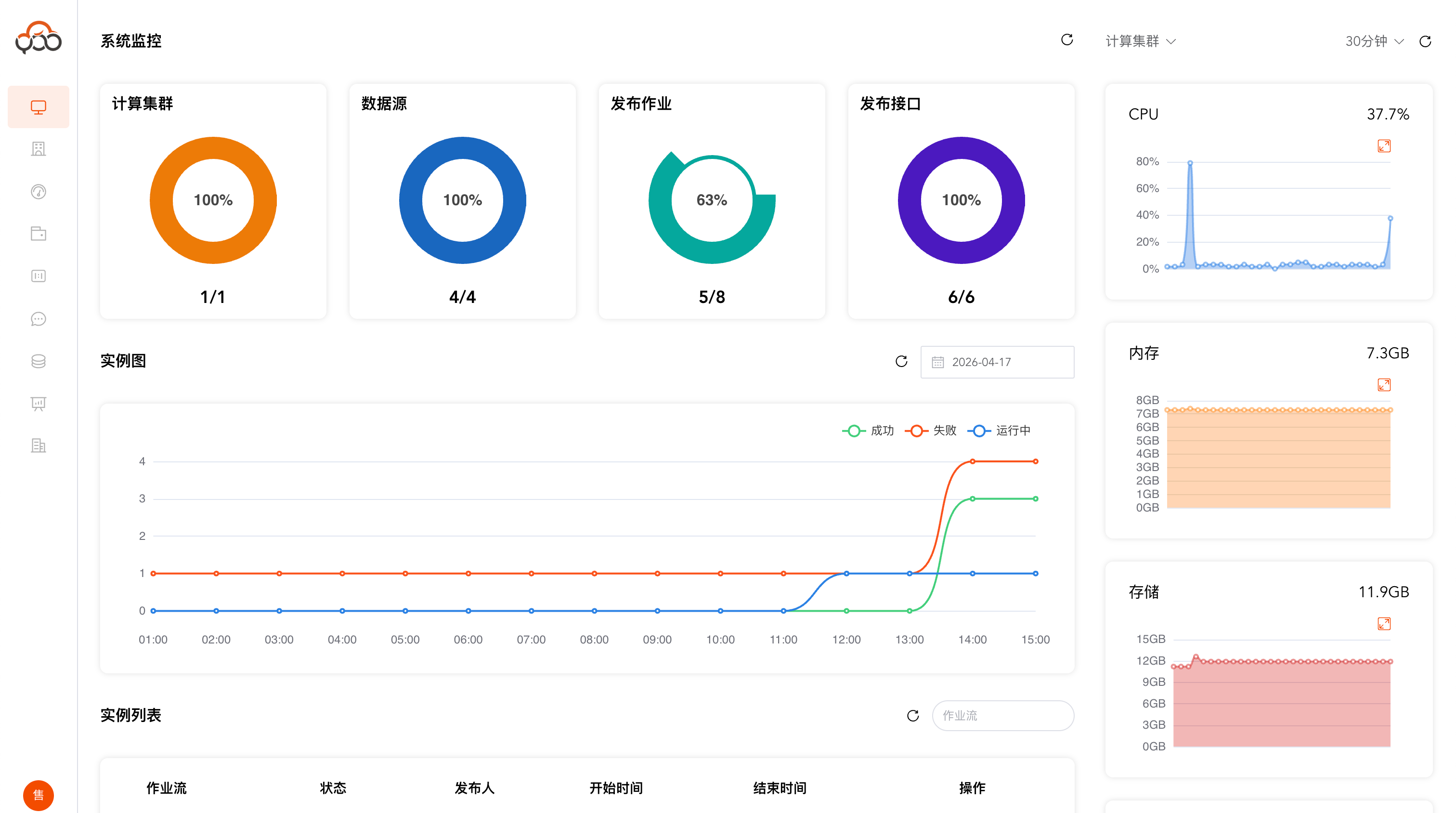Click the orange 售 avatar button

(39, 795)
